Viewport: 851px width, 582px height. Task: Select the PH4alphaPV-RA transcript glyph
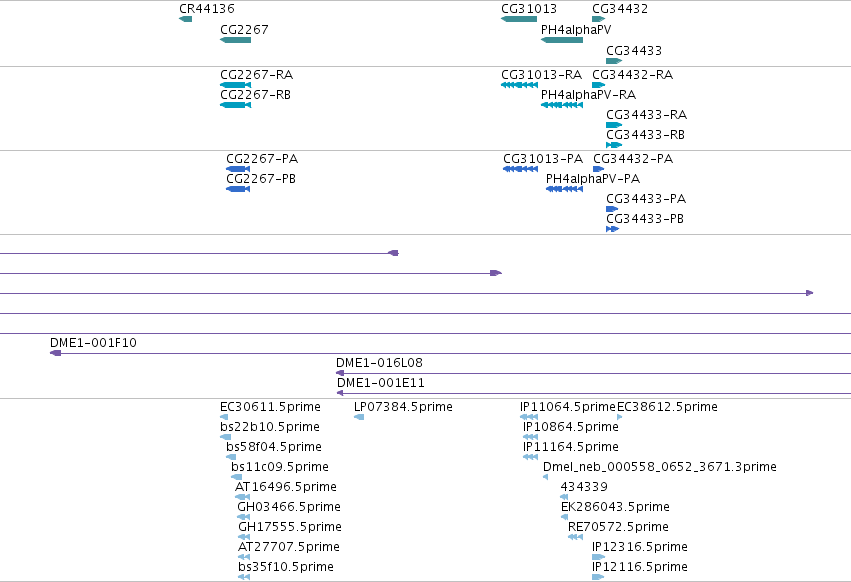tap(562, 105)
